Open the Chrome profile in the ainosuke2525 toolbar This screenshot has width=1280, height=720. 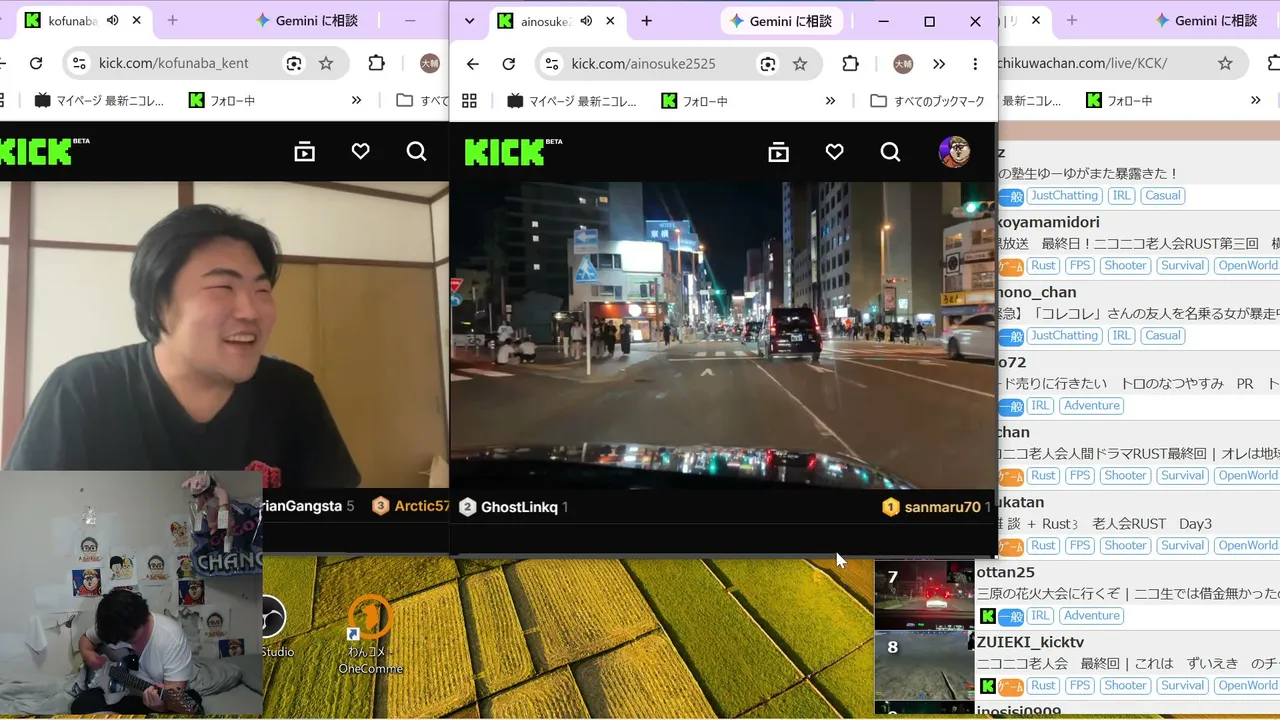click(x=903, y=64)
